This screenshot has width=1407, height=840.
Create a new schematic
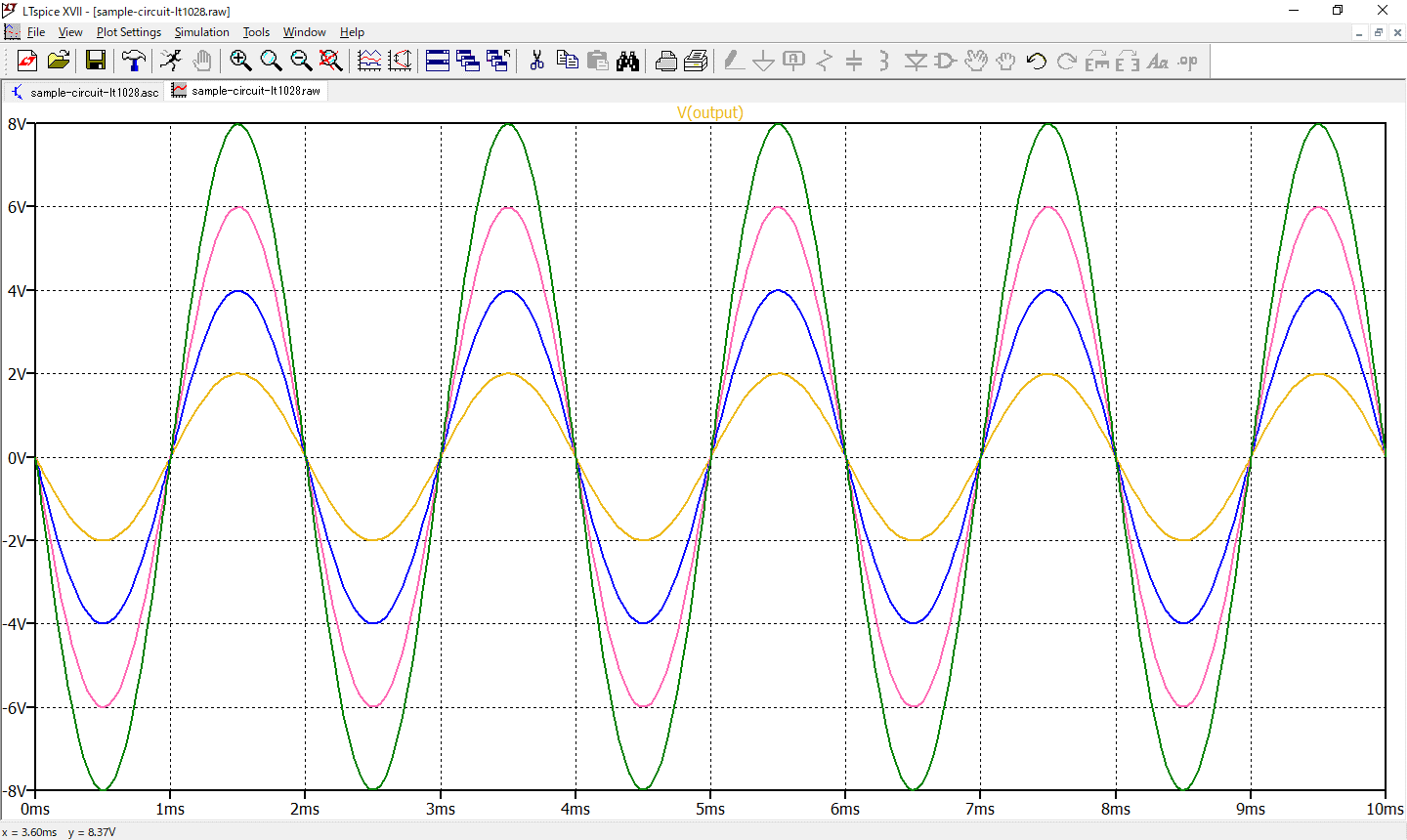click(x=26, y=61)
